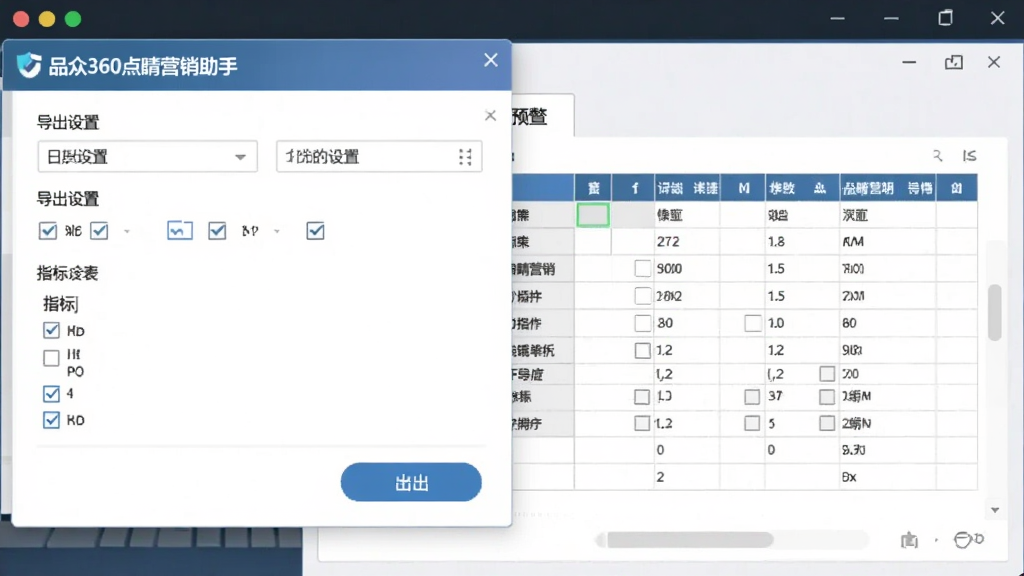1024x576 pixels.
Task: Tick the checkbox before 37 in the table
Action: point(752,396)
